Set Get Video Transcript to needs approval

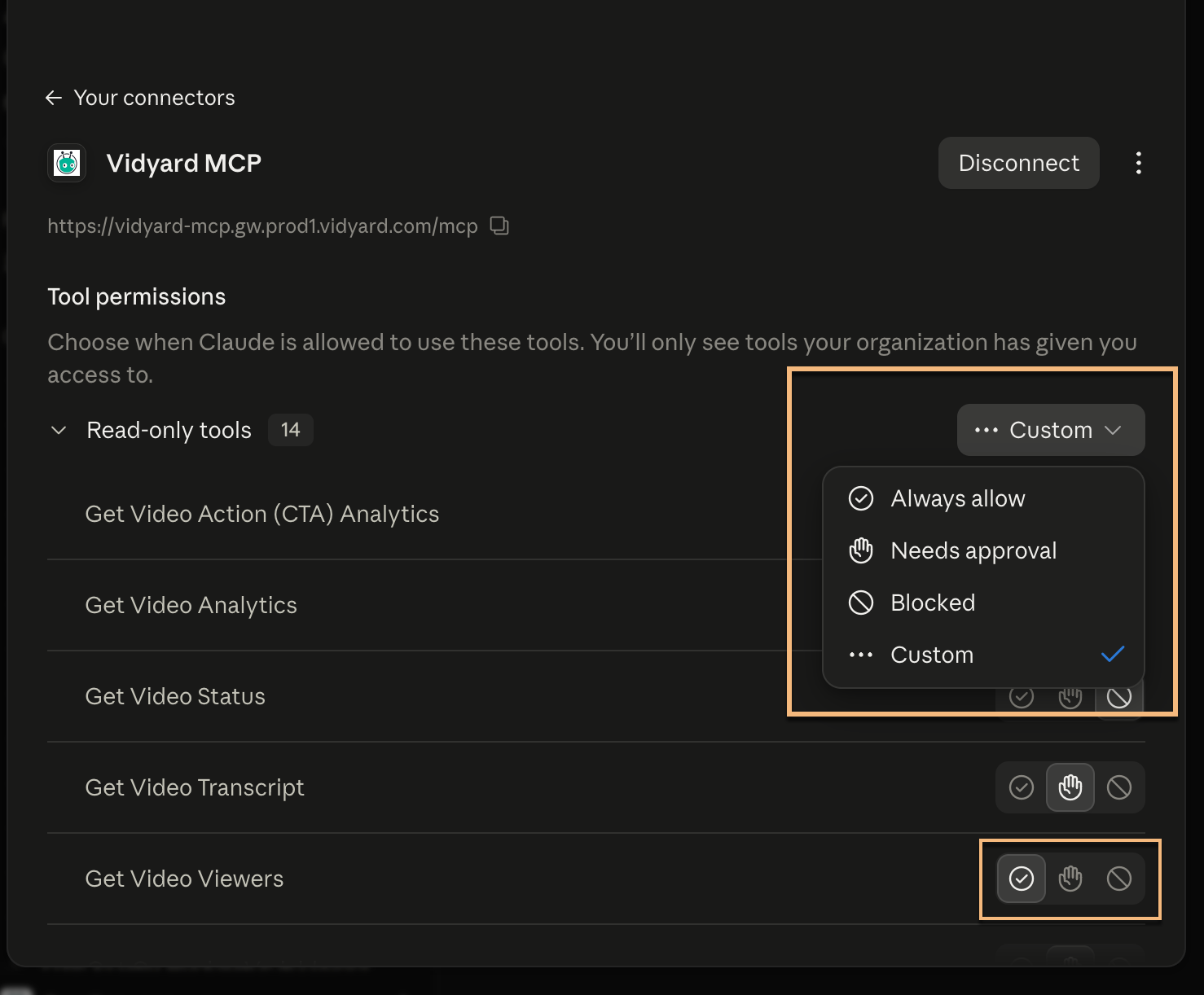pos(1070,787)
